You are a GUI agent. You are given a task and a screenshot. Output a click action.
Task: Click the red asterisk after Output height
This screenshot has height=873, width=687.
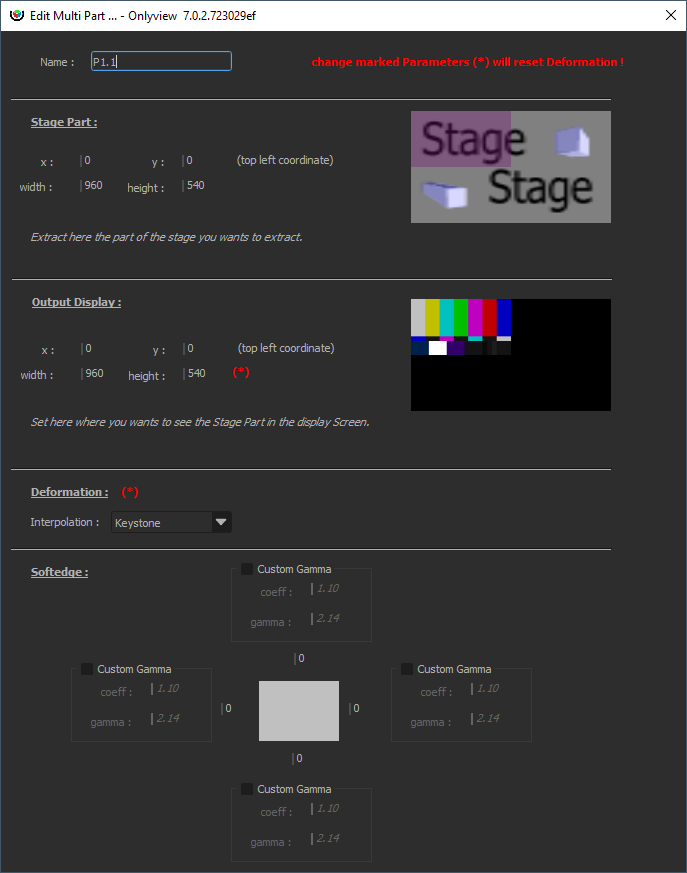(241, 372)
